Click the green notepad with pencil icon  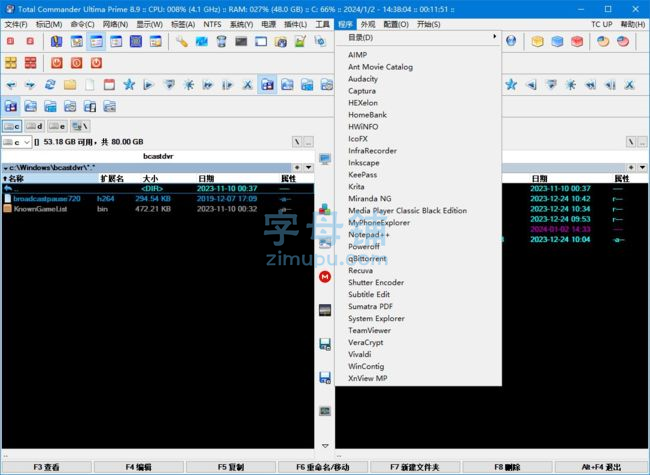(301, 41)
